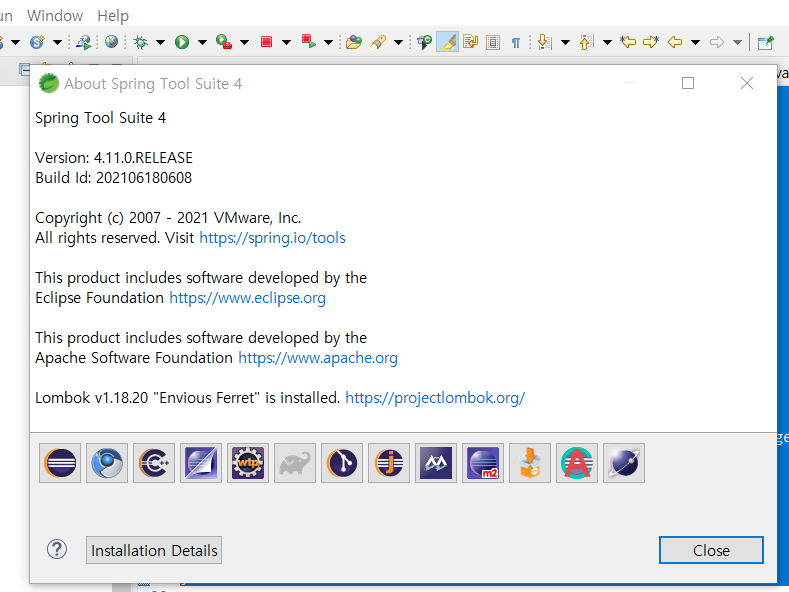Click the 'Build Id: 202106180608' text

coord(113,178)
